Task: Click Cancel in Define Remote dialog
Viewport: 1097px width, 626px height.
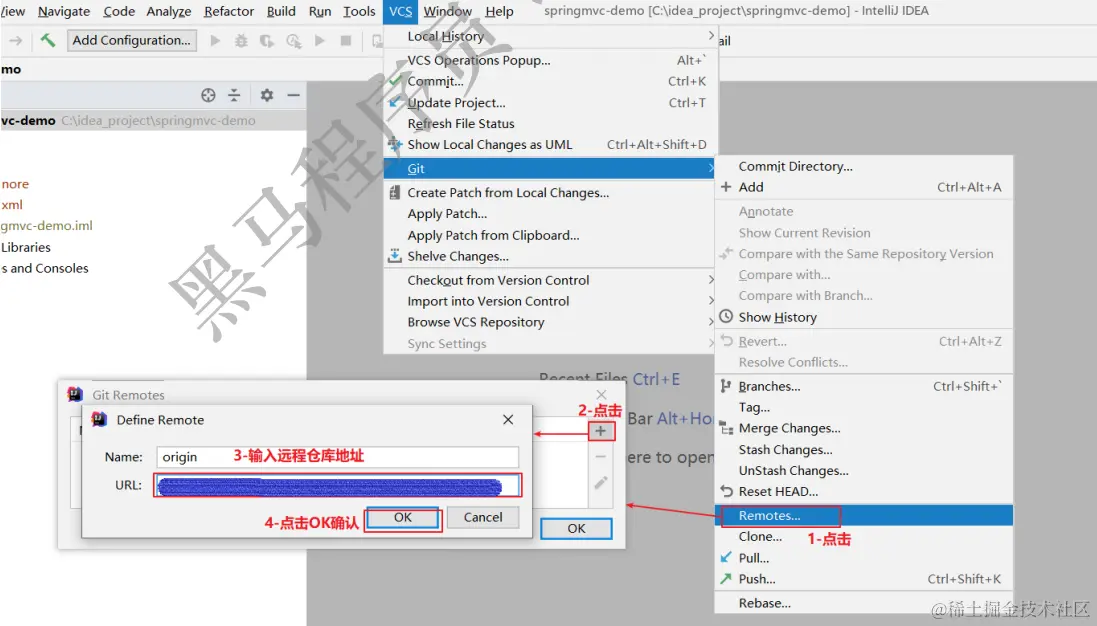Action: [x=483, y=518]
